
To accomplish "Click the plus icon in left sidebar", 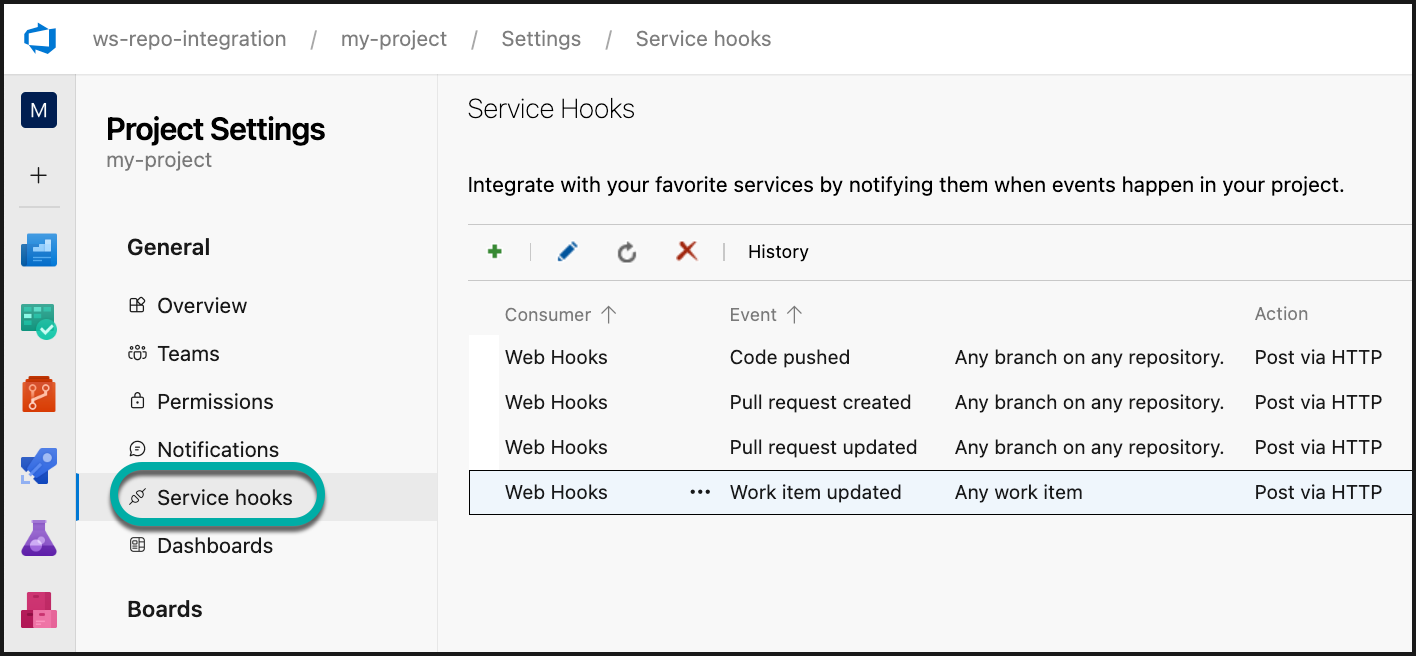I will (39, 176).
